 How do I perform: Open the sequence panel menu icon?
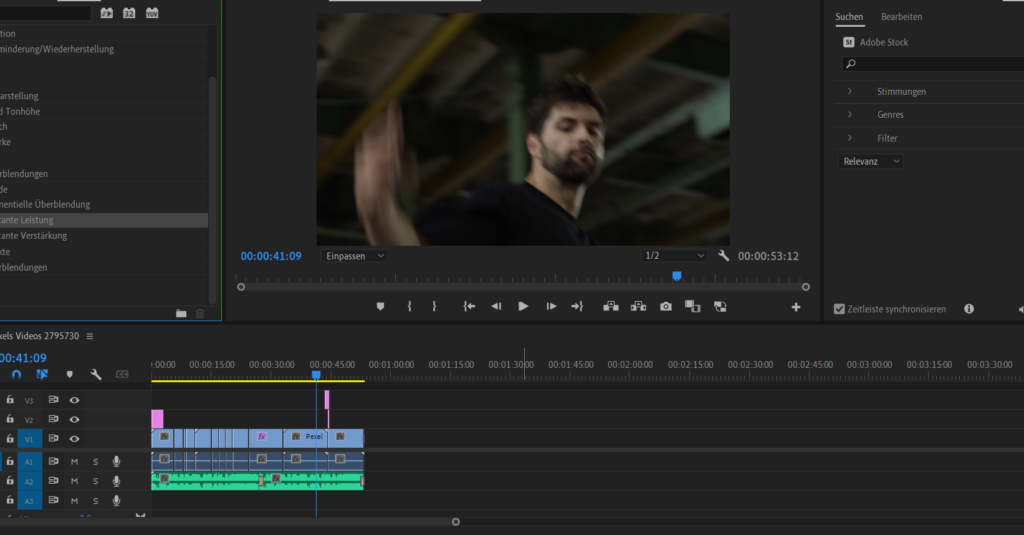click(x=89, y=336)
